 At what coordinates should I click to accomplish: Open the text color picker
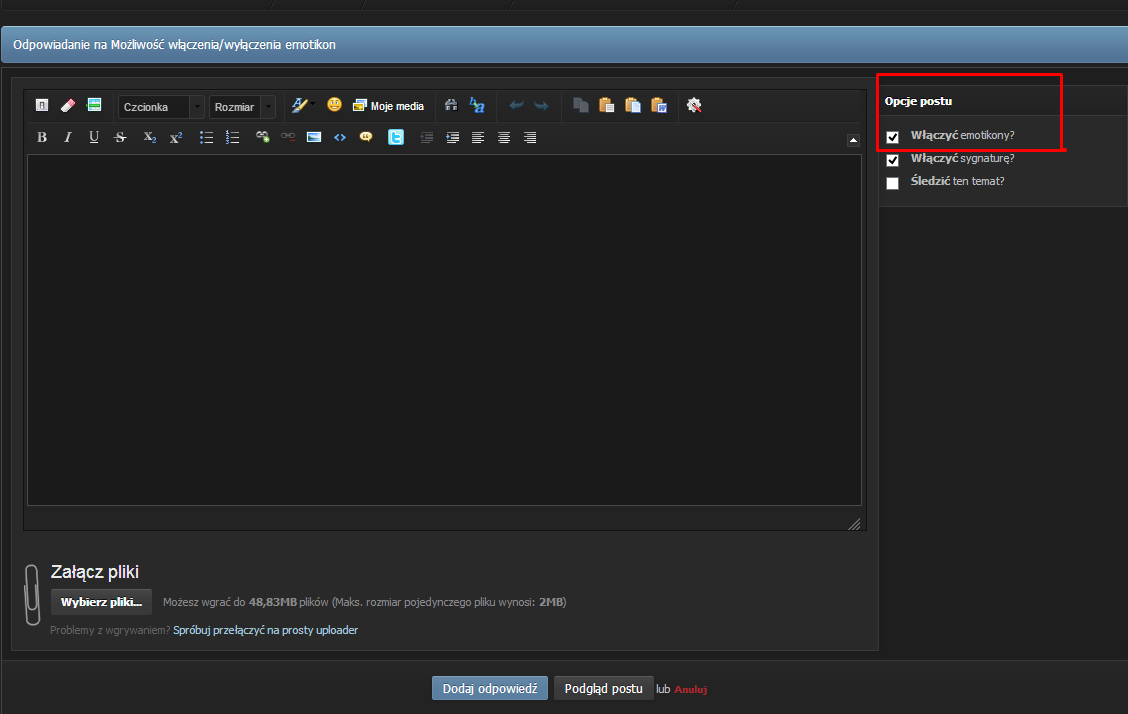click(x=301, y=106)
